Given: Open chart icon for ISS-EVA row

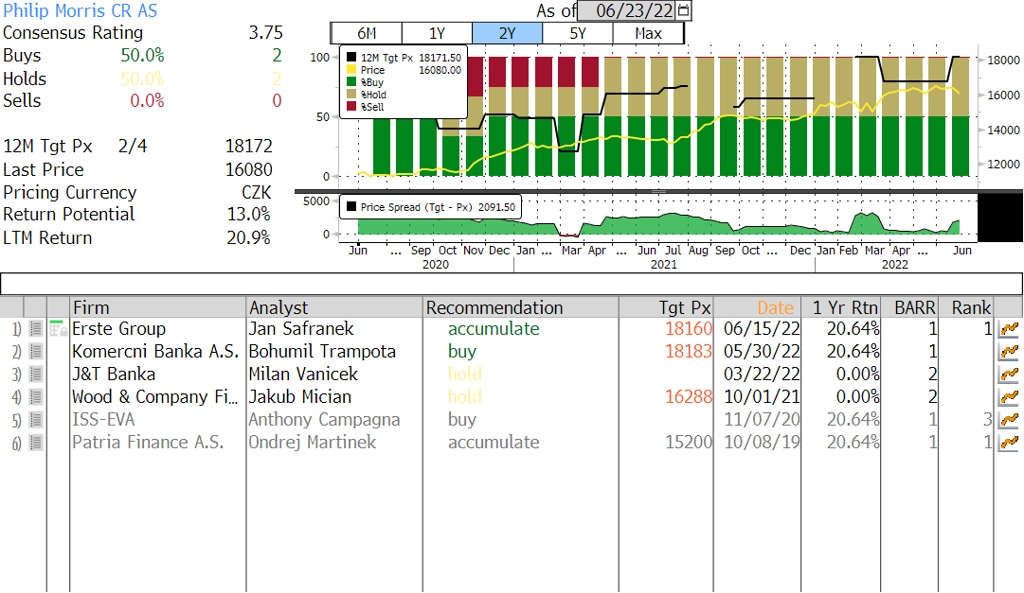Looking at the screenshot, I should point(1009,420).
